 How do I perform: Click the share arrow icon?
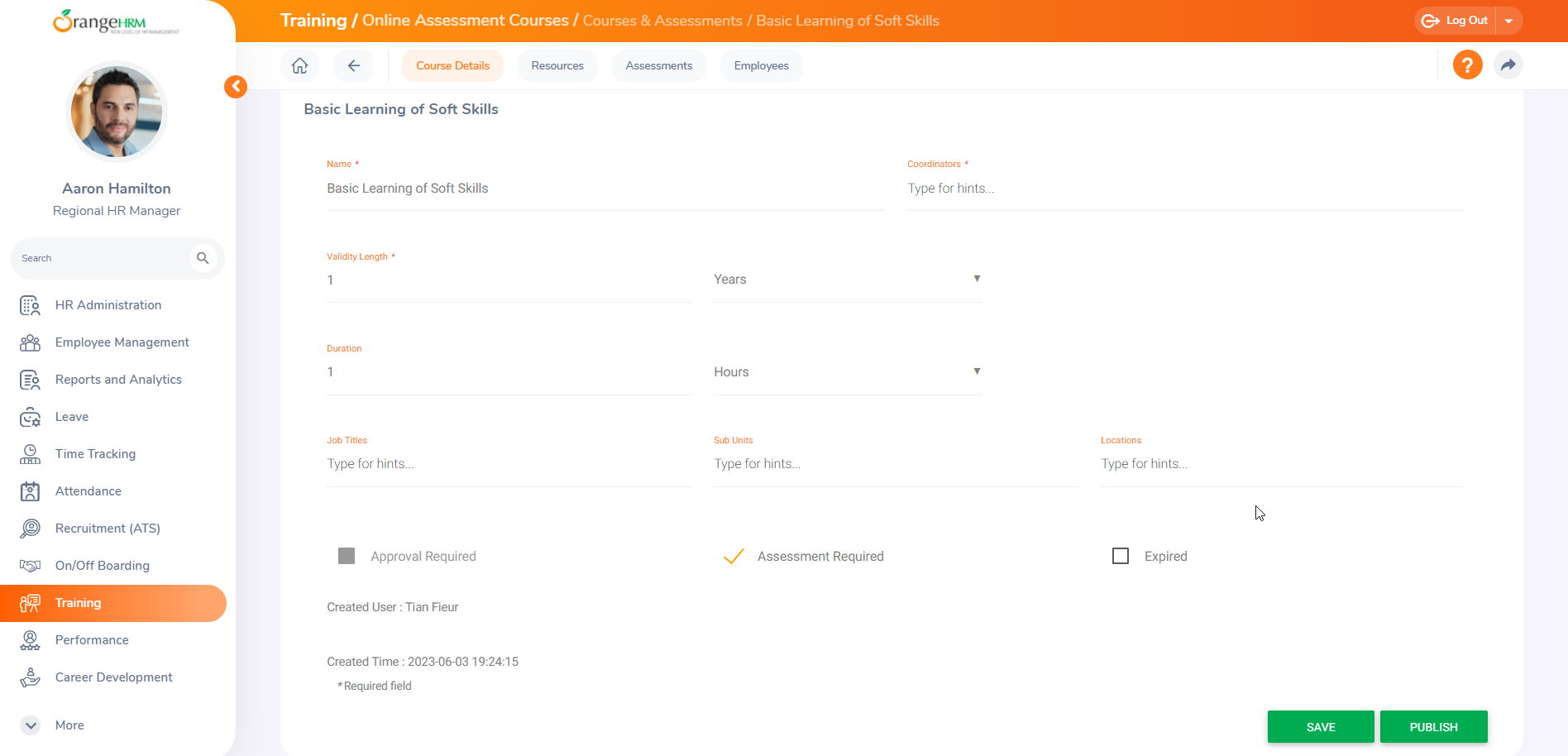click(x=1508, y=65)
